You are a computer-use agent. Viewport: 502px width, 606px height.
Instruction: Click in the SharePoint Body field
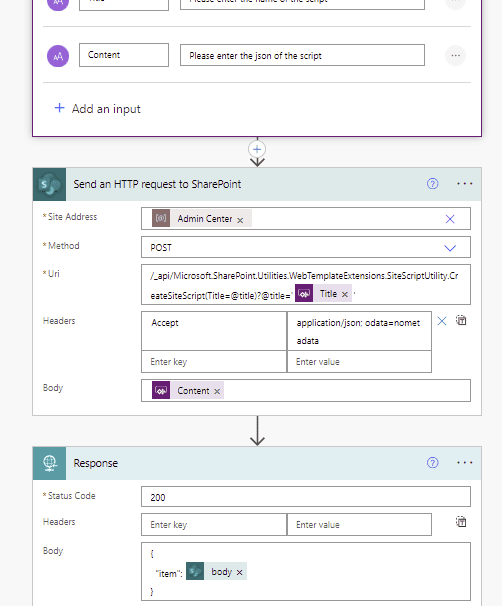[x=306, y=391]
